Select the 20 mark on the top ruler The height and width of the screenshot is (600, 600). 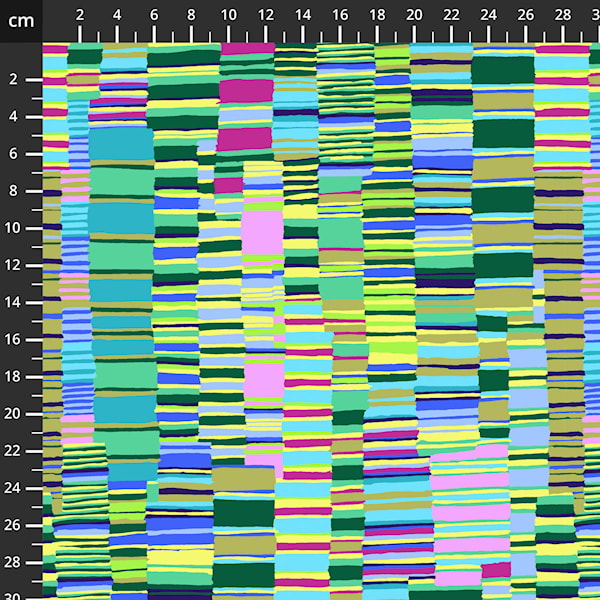coord(414,15)
